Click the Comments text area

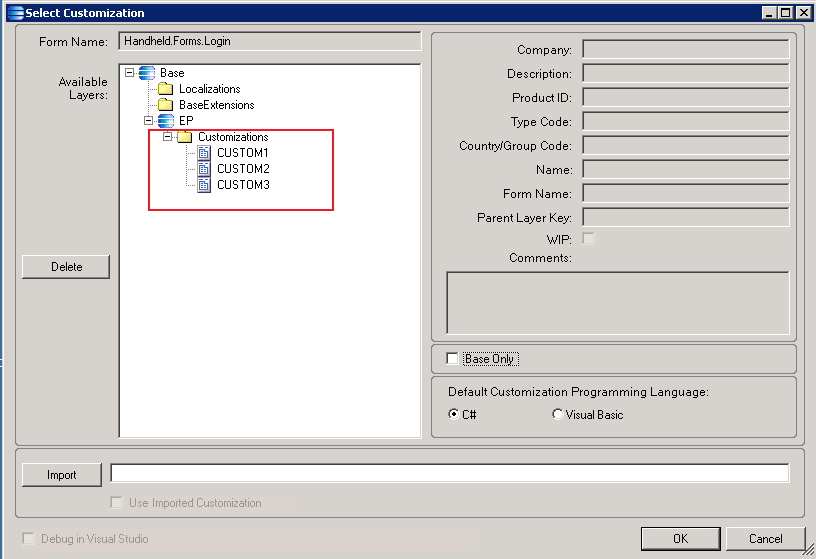(618, 302)
